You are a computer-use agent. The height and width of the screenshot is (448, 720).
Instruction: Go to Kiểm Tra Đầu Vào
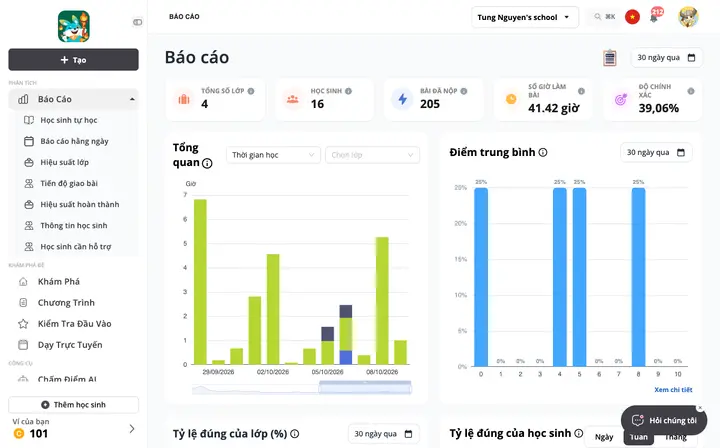tap(73, 324)
